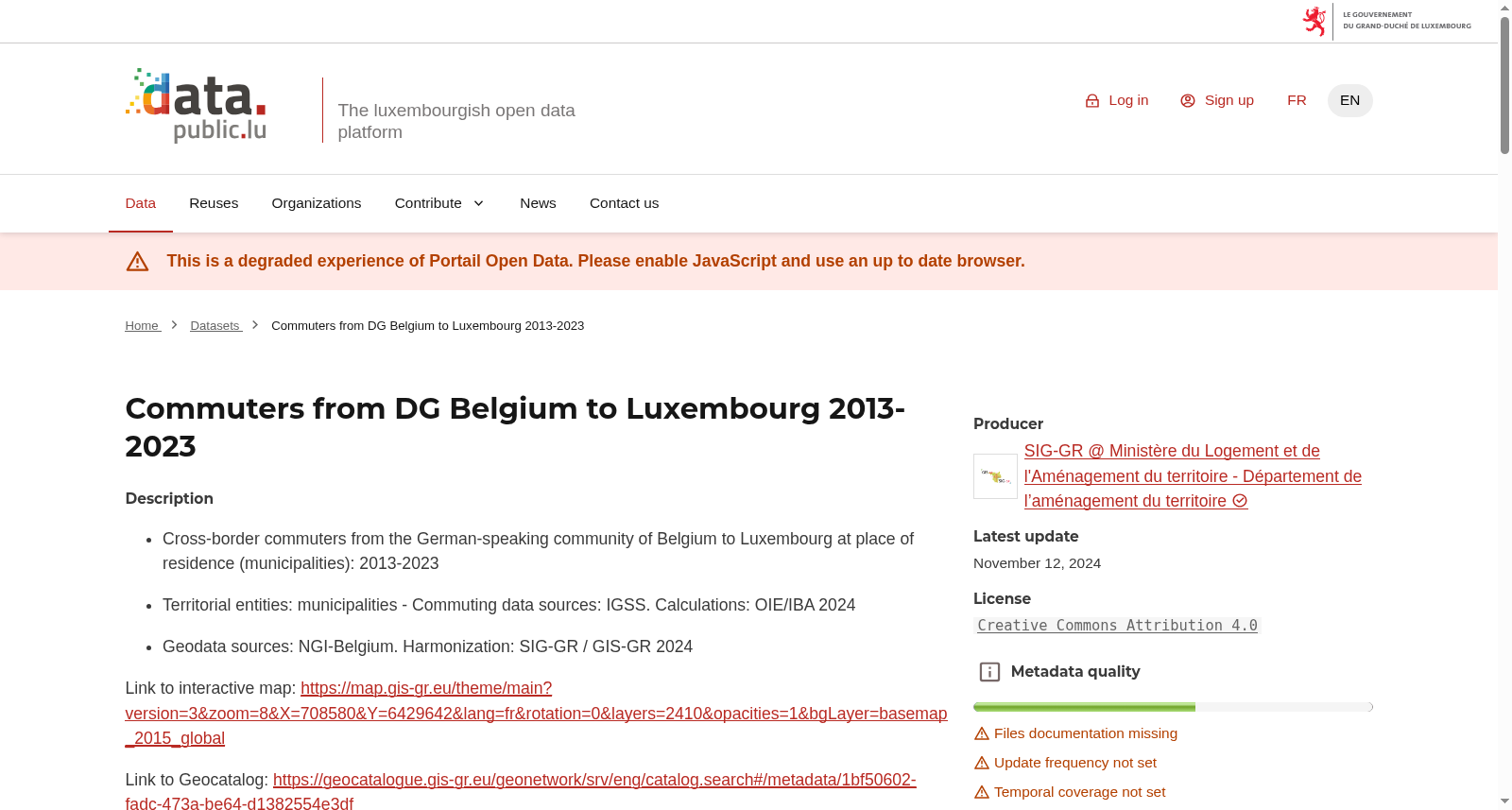This screenshot has height=810, width=1512.
Task: Click the Sign up link
Action: pos(1217,100)
